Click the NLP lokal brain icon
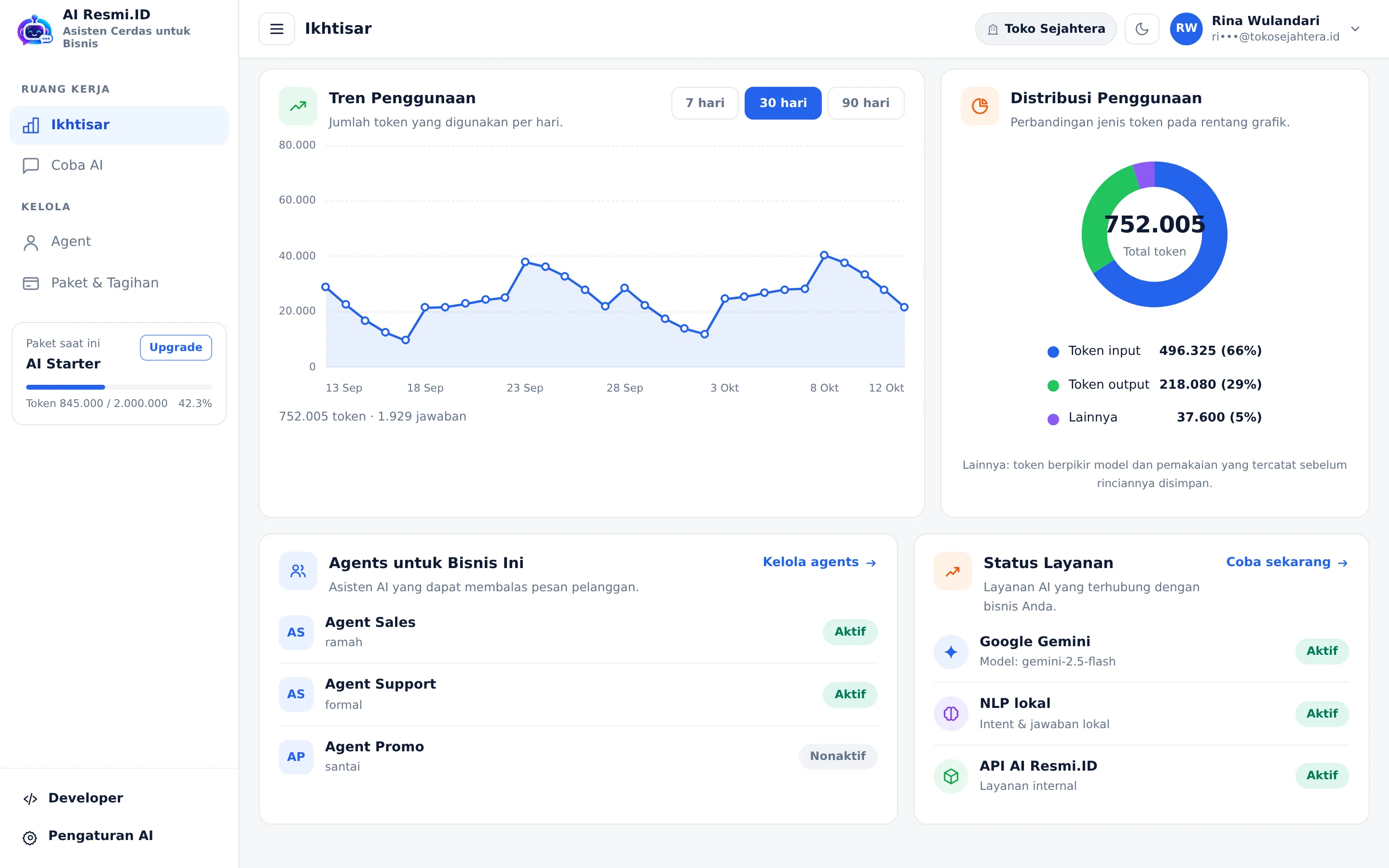 click(951, 714)
